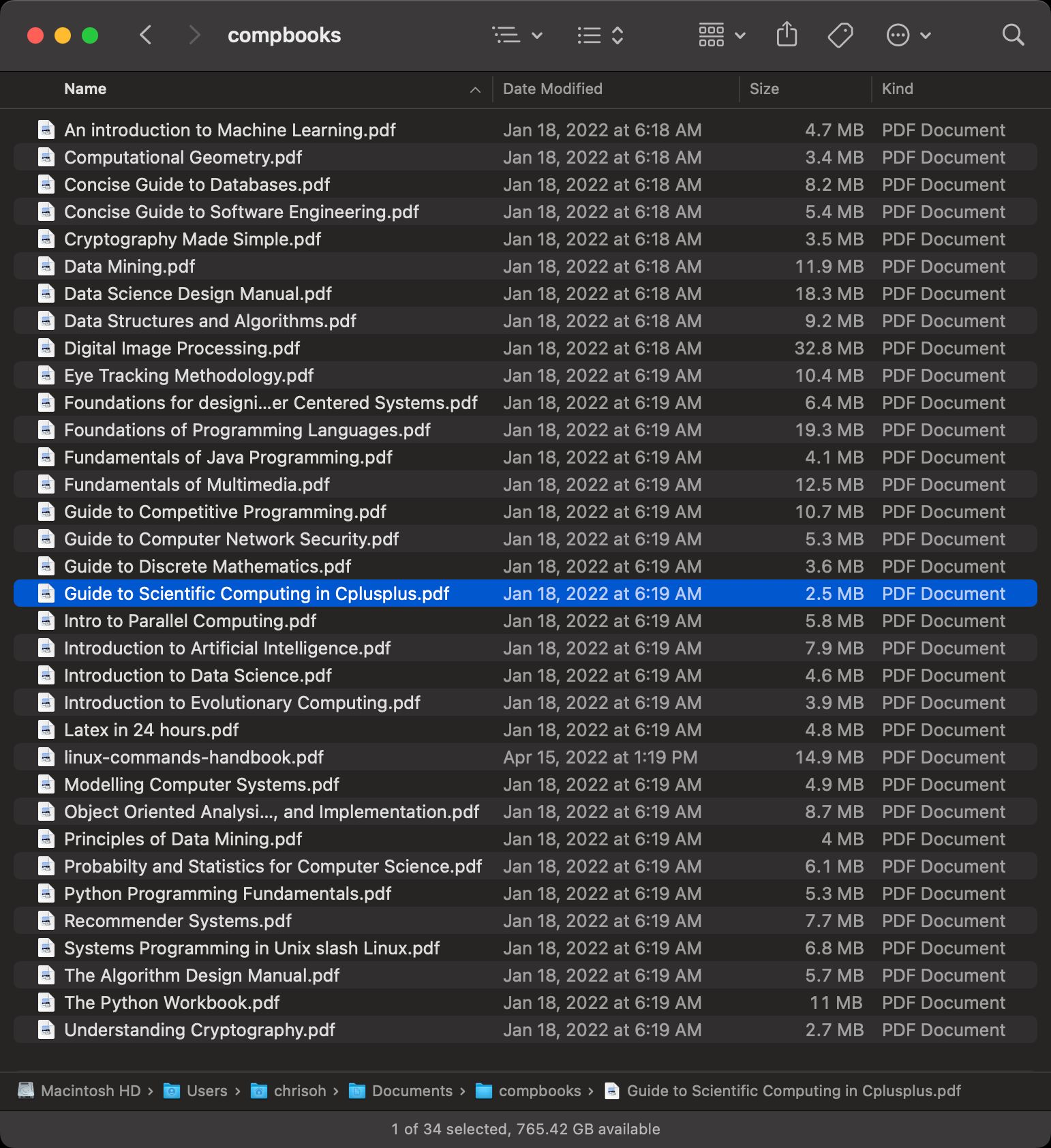Viewport: 1051px width, 1148px height.
Task: Select Systems Programming in Unix slash Linux.pdf
Action: (525, 948)
